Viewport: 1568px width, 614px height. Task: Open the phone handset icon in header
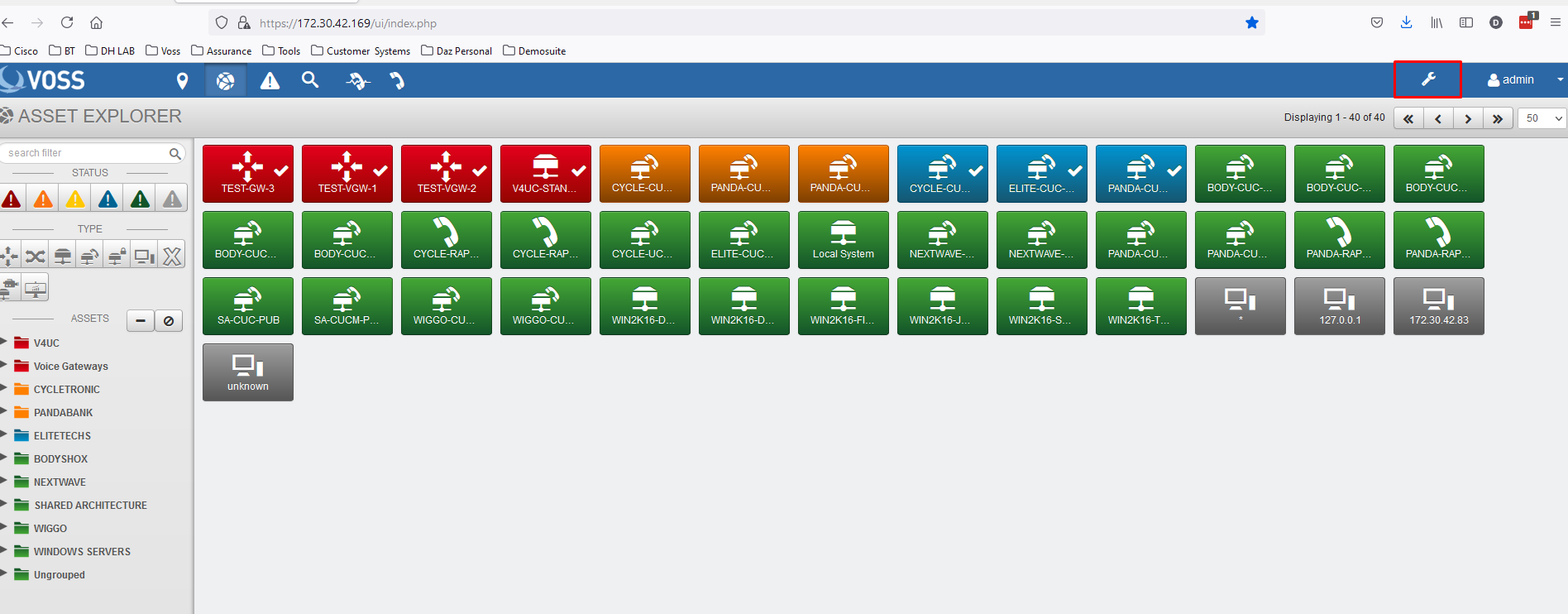[x=398, y=80]
